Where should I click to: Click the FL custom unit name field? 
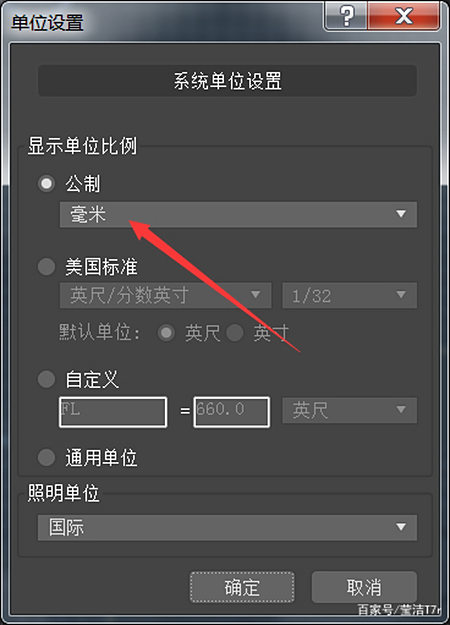coord(113,412)
